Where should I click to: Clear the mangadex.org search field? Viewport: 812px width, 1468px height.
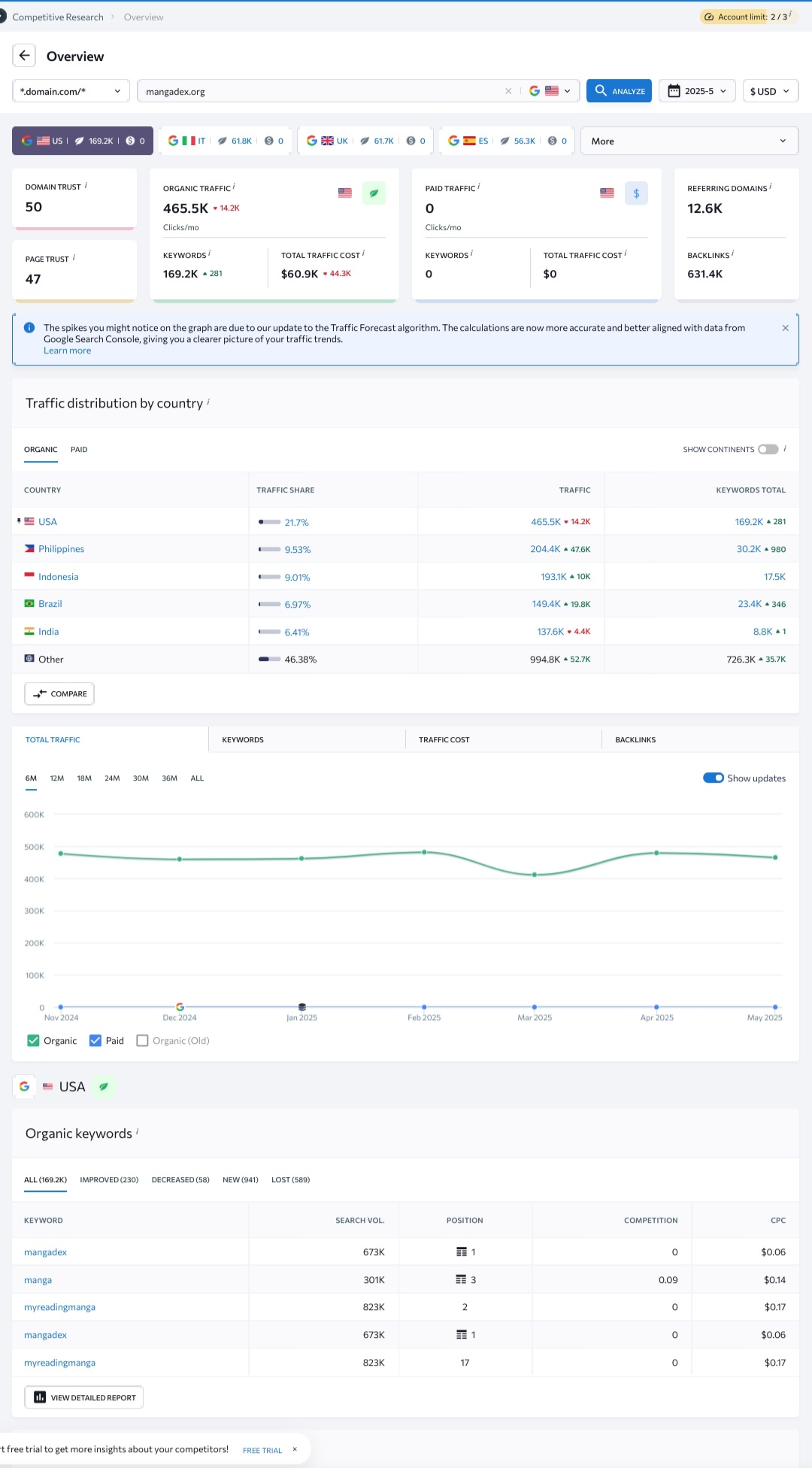(x=508, y=91)
